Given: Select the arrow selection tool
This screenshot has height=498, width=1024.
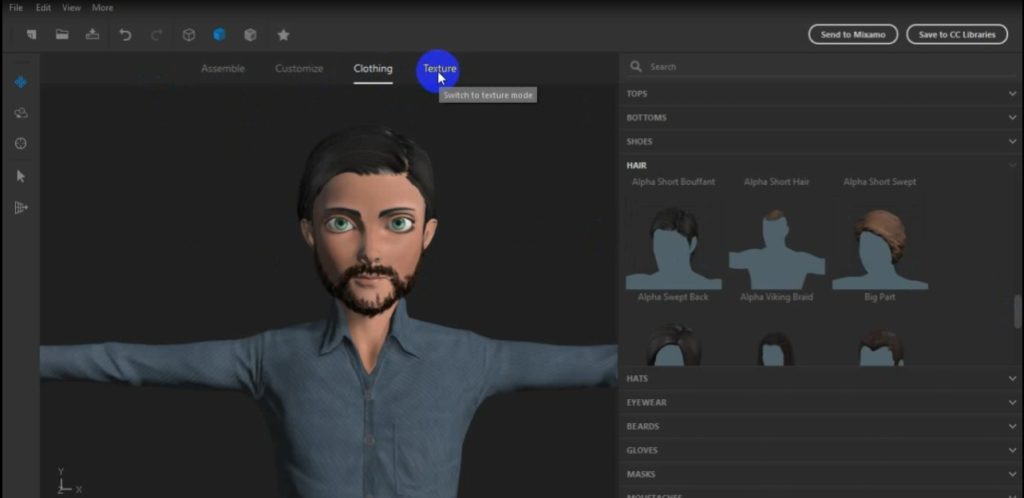Looking at the screenshot, I should (x=21, y=176).
